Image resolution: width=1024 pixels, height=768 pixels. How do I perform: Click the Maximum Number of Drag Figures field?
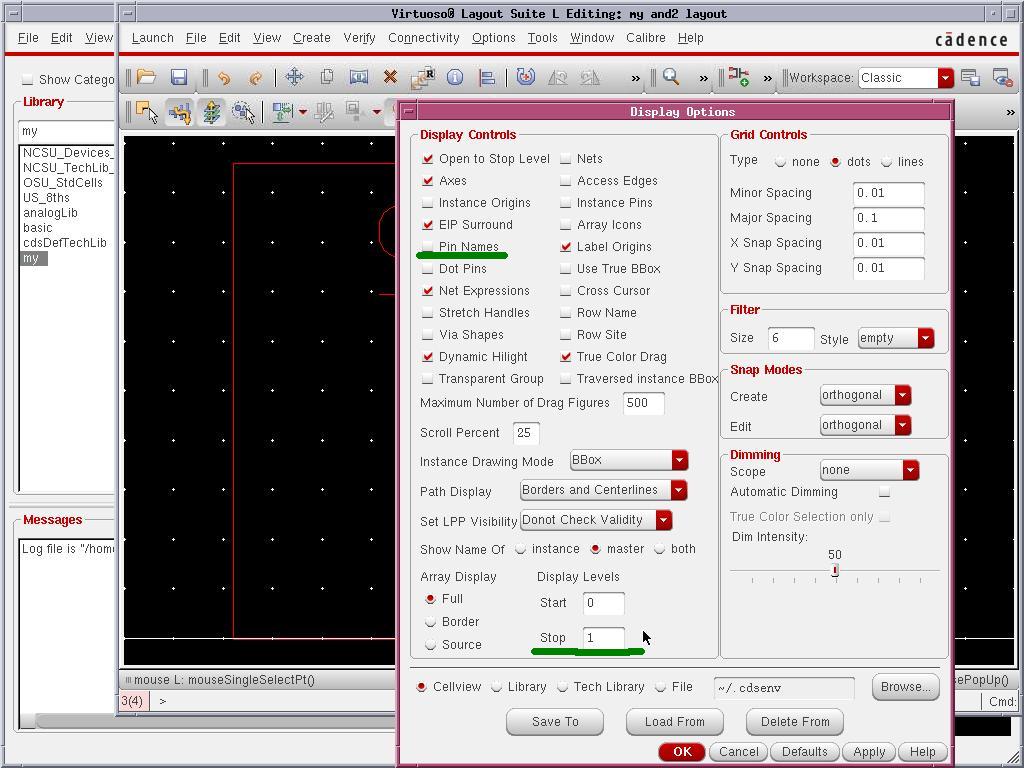pyautogui.click(x=644, y=403)
